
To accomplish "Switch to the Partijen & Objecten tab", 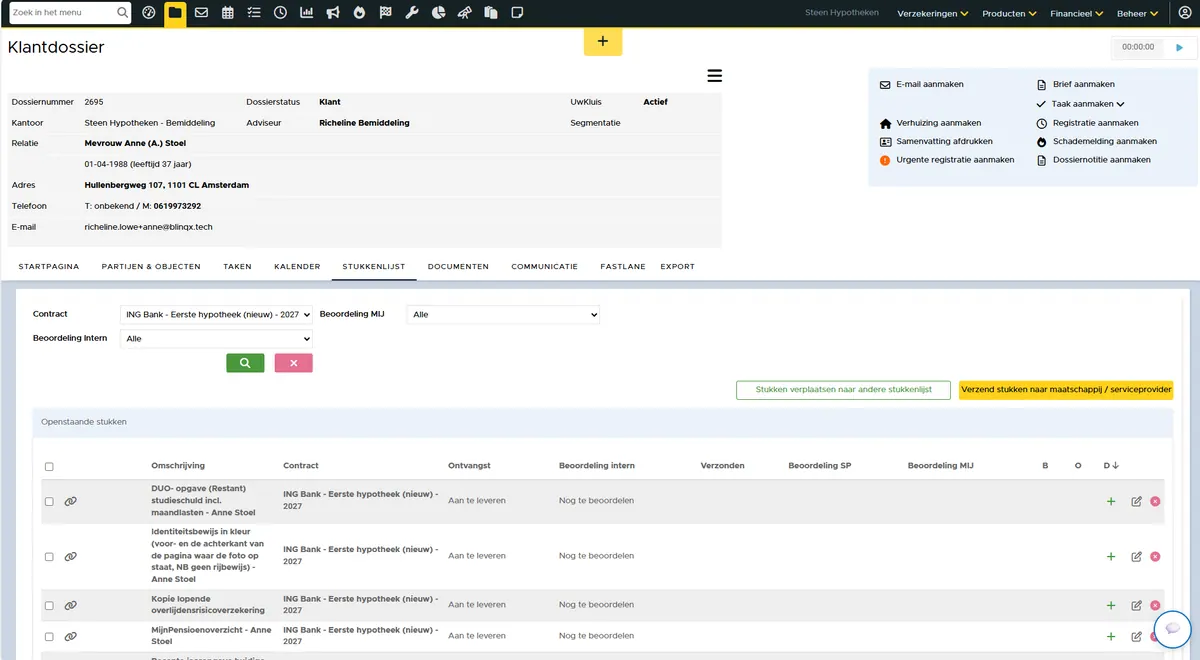I will point(151,267).
